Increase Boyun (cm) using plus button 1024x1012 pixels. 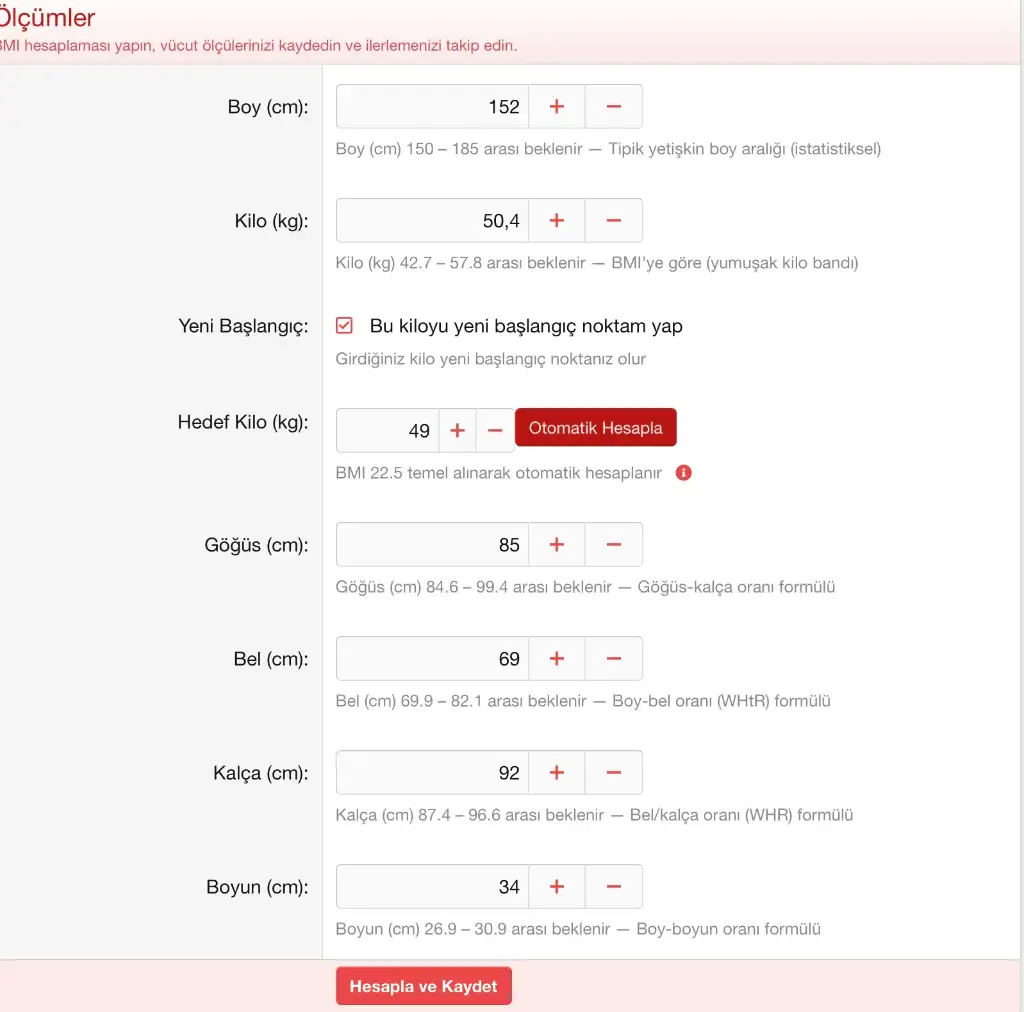tap(556, 887)
